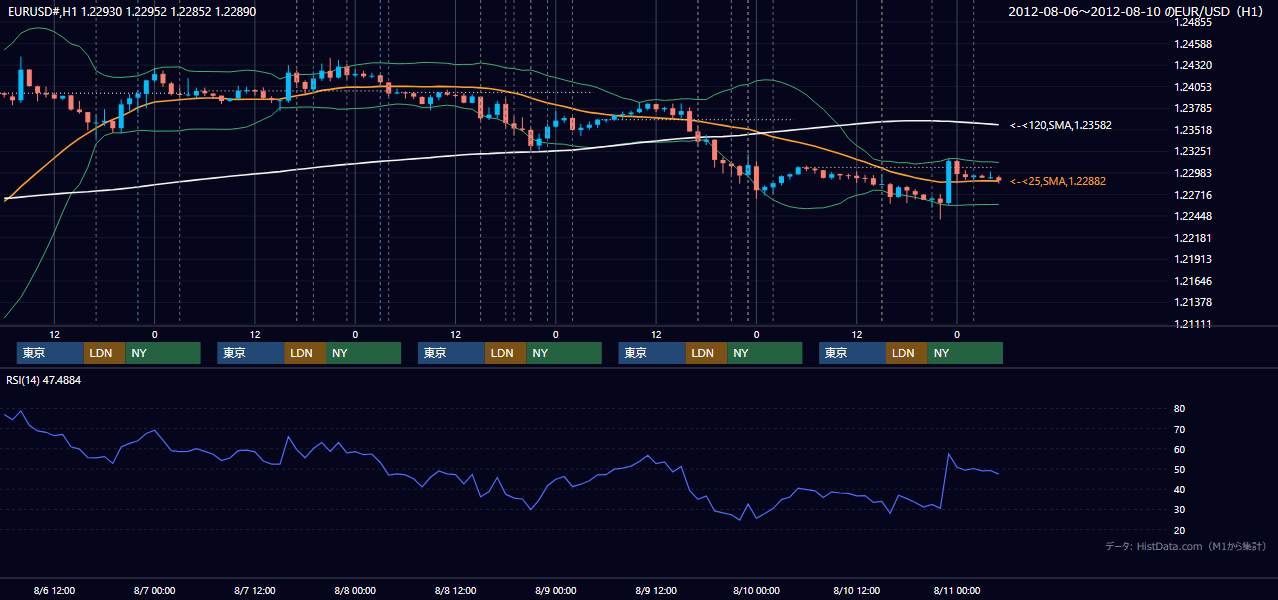1278x600 pixels.
Task: Select the 8/10 00:00 time axis label
Action: click(756, 590)
